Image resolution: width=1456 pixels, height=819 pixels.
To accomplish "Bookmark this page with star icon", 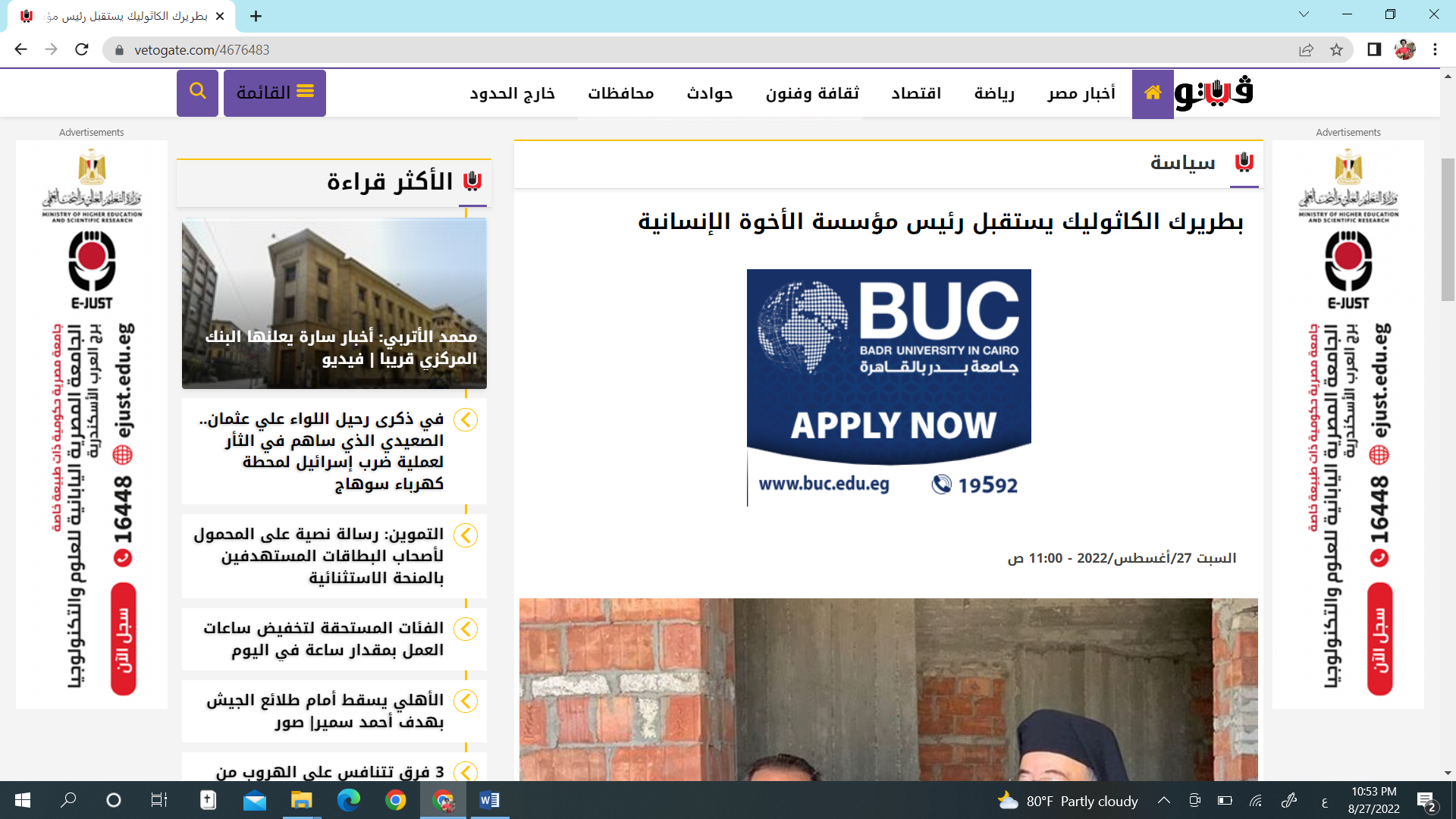I will (x=1336, y=50).
